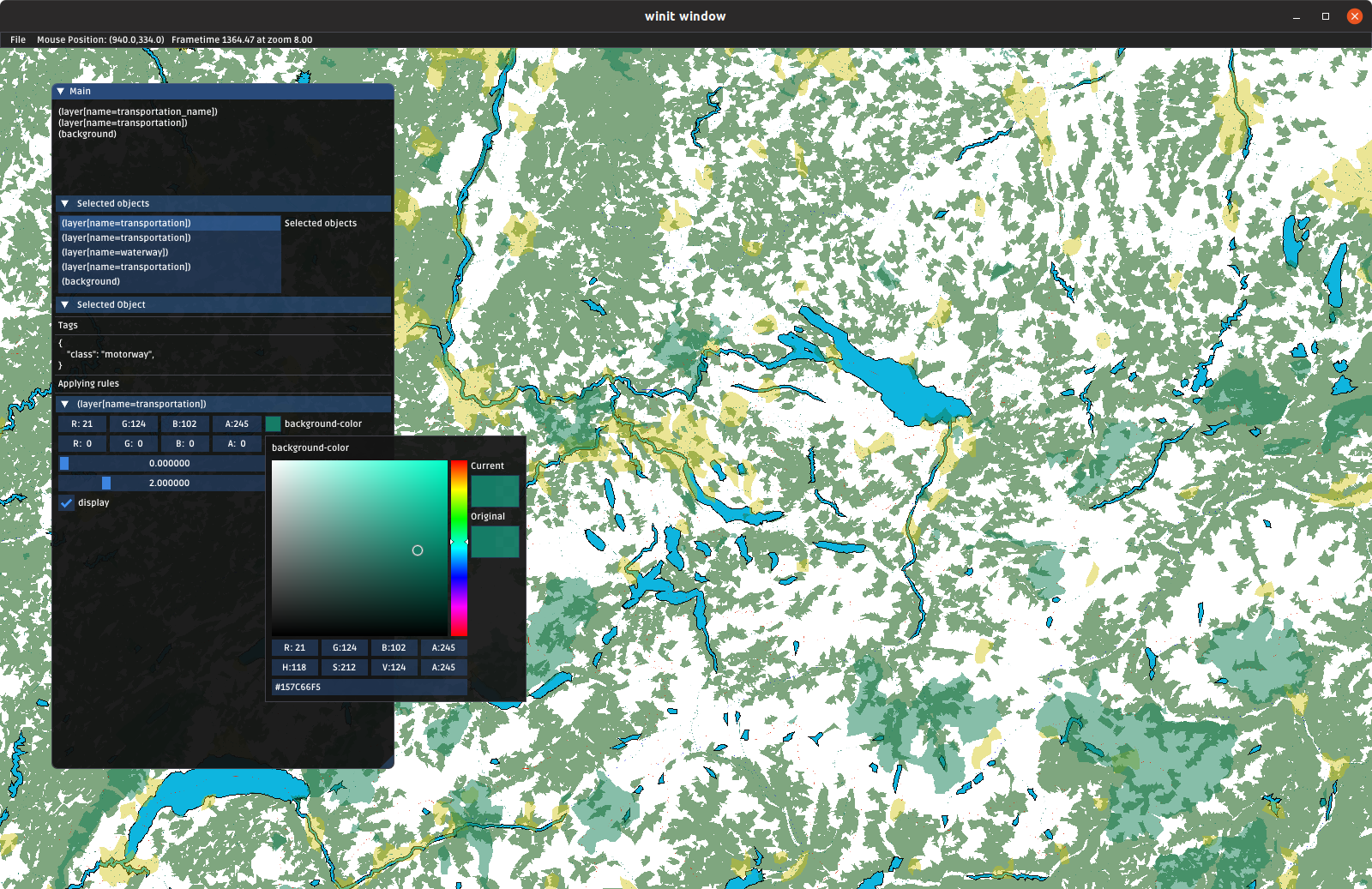Click the Current color preview in picker
Viewport: 1372px width, 889px height.
(x=495, y=490)
